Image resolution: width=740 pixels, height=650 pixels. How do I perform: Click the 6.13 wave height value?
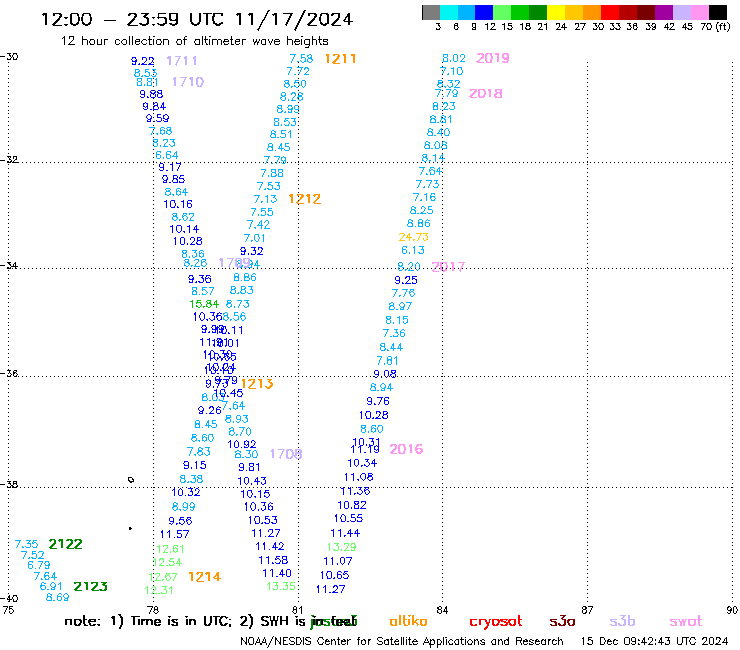click(413, 250)
